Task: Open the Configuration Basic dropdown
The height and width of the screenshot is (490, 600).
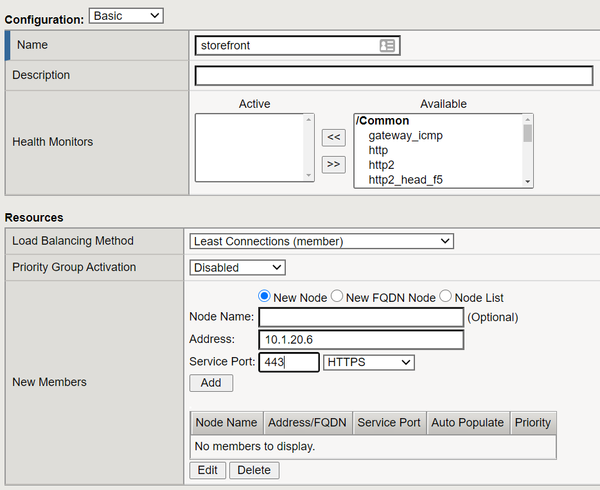Action: point(126,15)
